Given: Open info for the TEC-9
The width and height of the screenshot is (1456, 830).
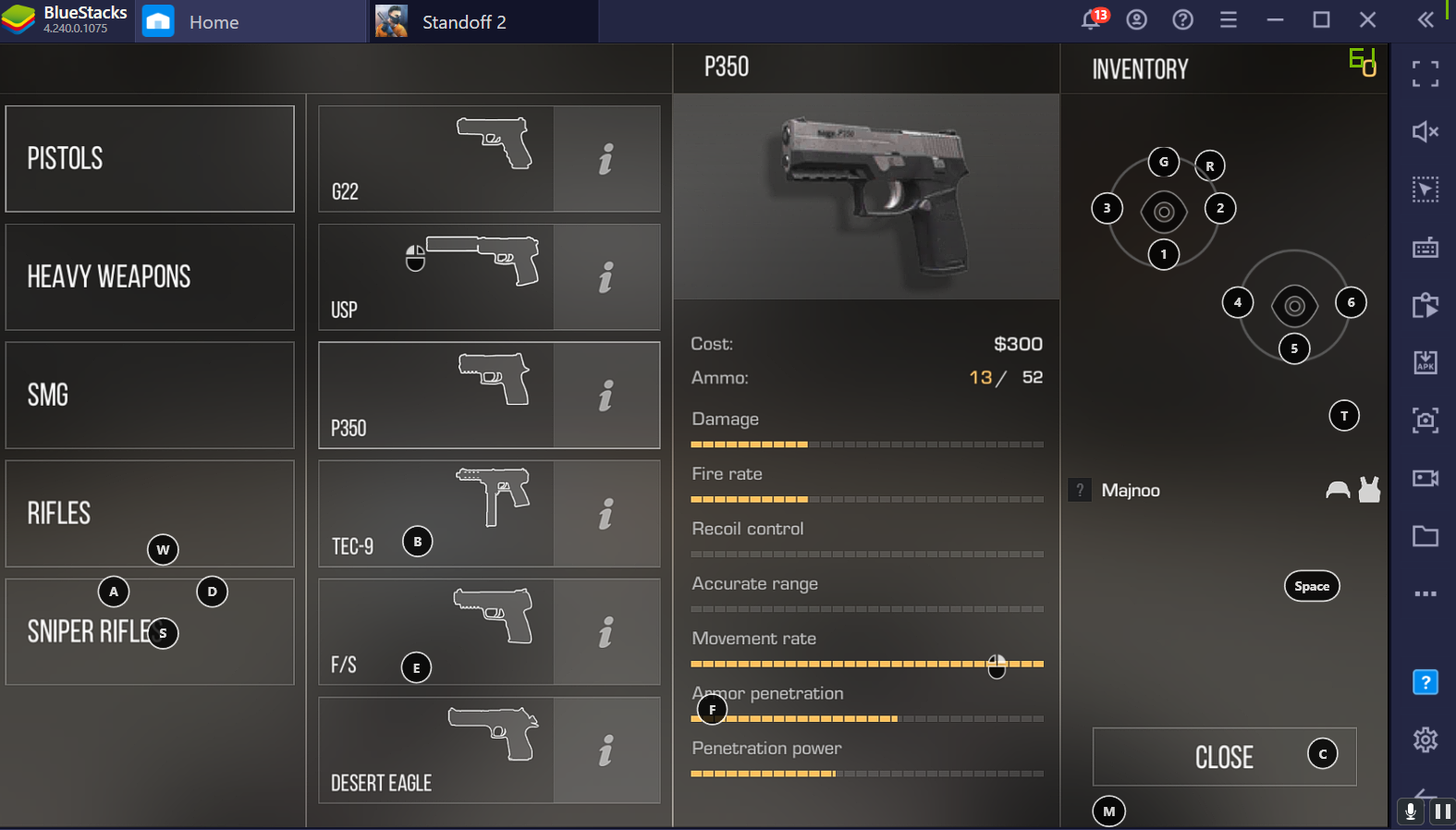Looking at the screenshot, I should point(606,514).
